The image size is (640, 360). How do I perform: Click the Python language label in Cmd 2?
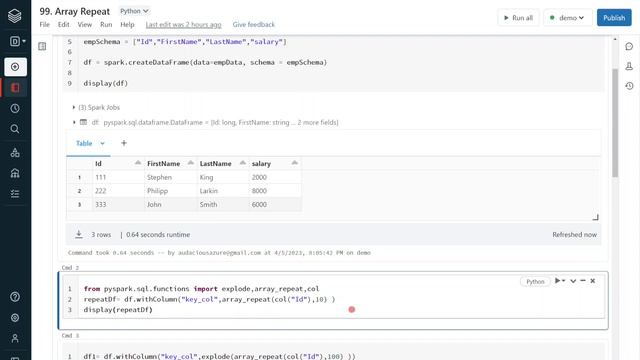tap(535, 281)
